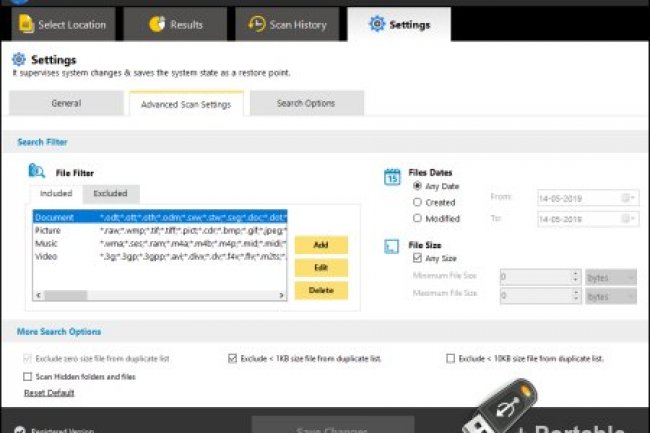Click the Scan History clock icon
Screen dimensions: 650x433
coord(257,24)
